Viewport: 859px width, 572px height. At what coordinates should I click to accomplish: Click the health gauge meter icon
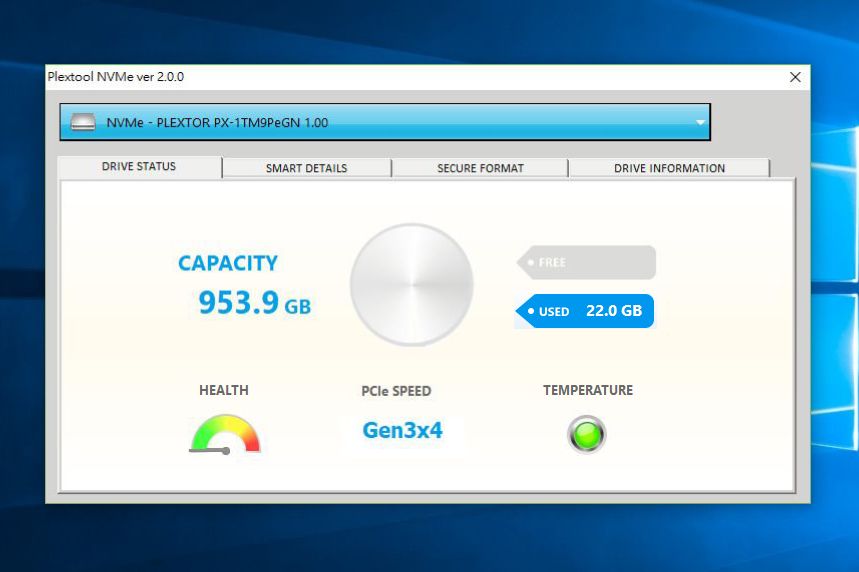coord(225,434)
